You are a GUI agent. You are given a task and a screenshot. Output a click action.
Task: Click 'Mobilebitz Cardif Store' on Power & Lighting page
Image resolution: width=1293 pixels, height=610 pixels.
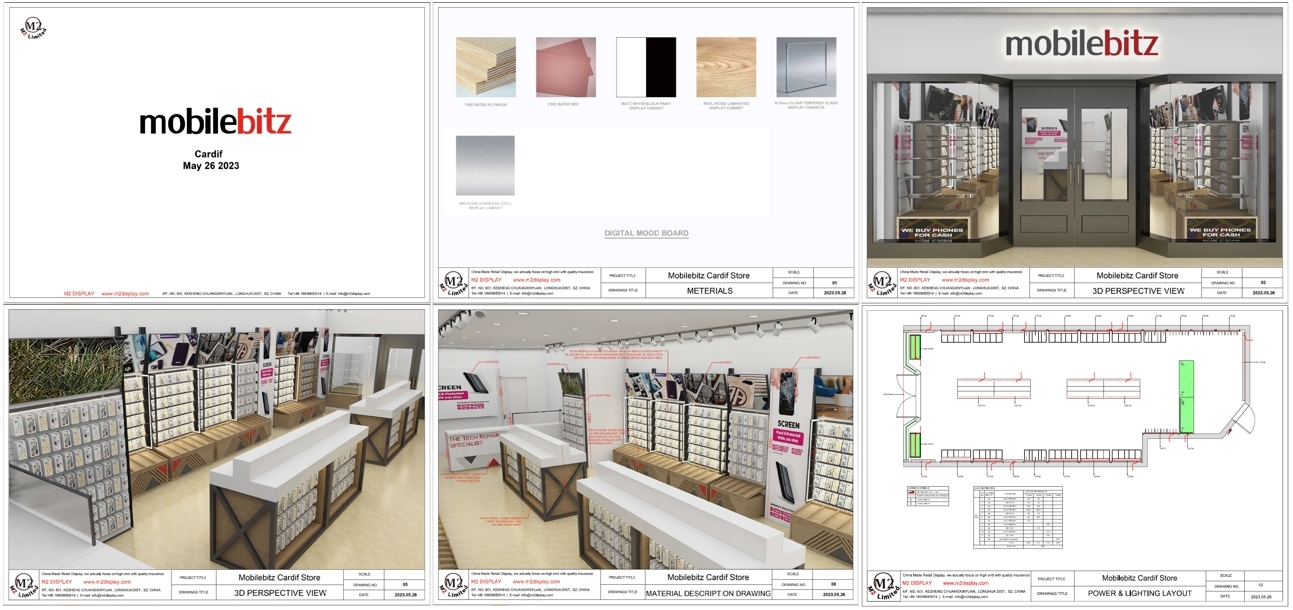click(x=1139, y=578)
